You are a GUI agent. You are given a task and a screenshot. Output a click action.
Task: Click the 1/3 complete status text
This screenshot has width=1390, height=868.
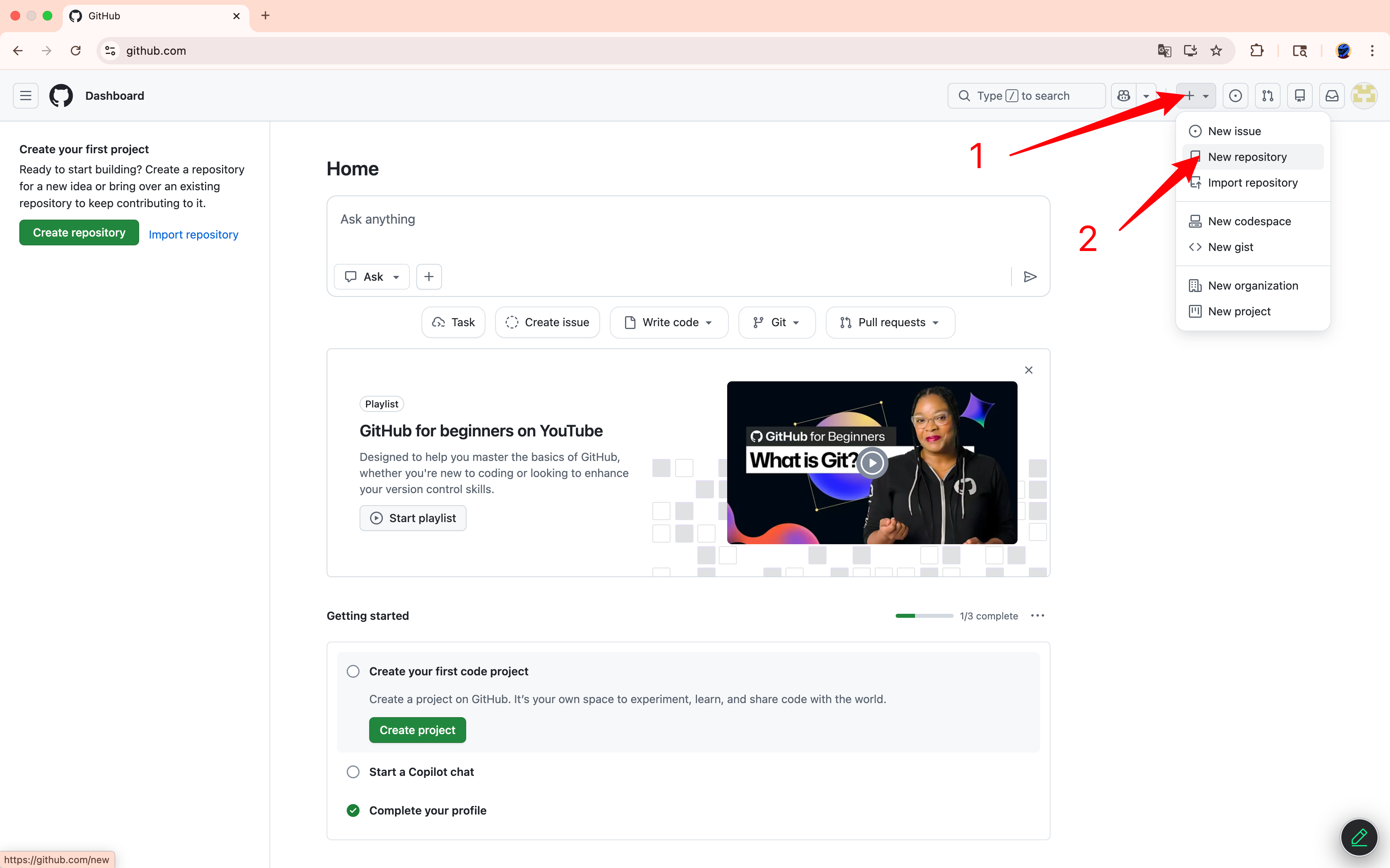point(989,616)
